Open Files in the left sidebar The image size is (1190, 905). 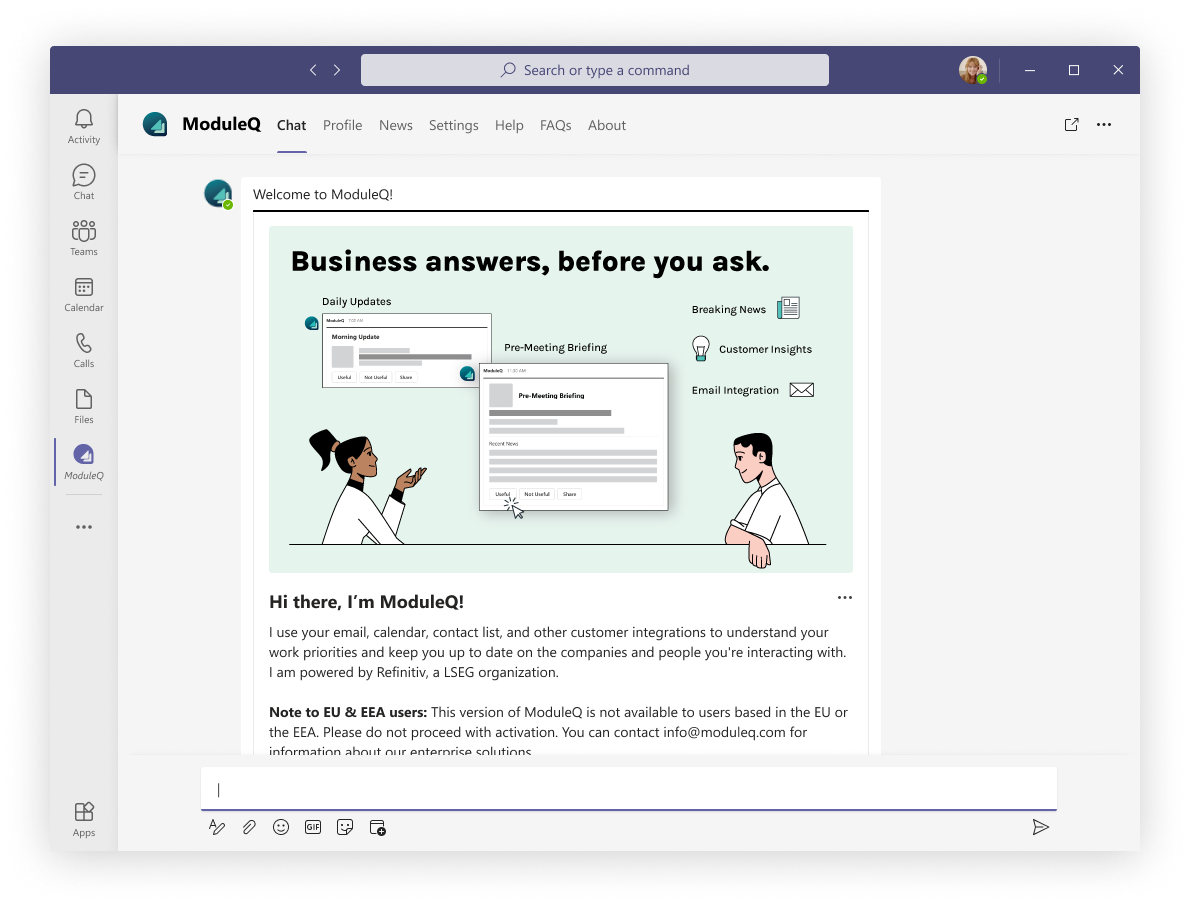83,406
